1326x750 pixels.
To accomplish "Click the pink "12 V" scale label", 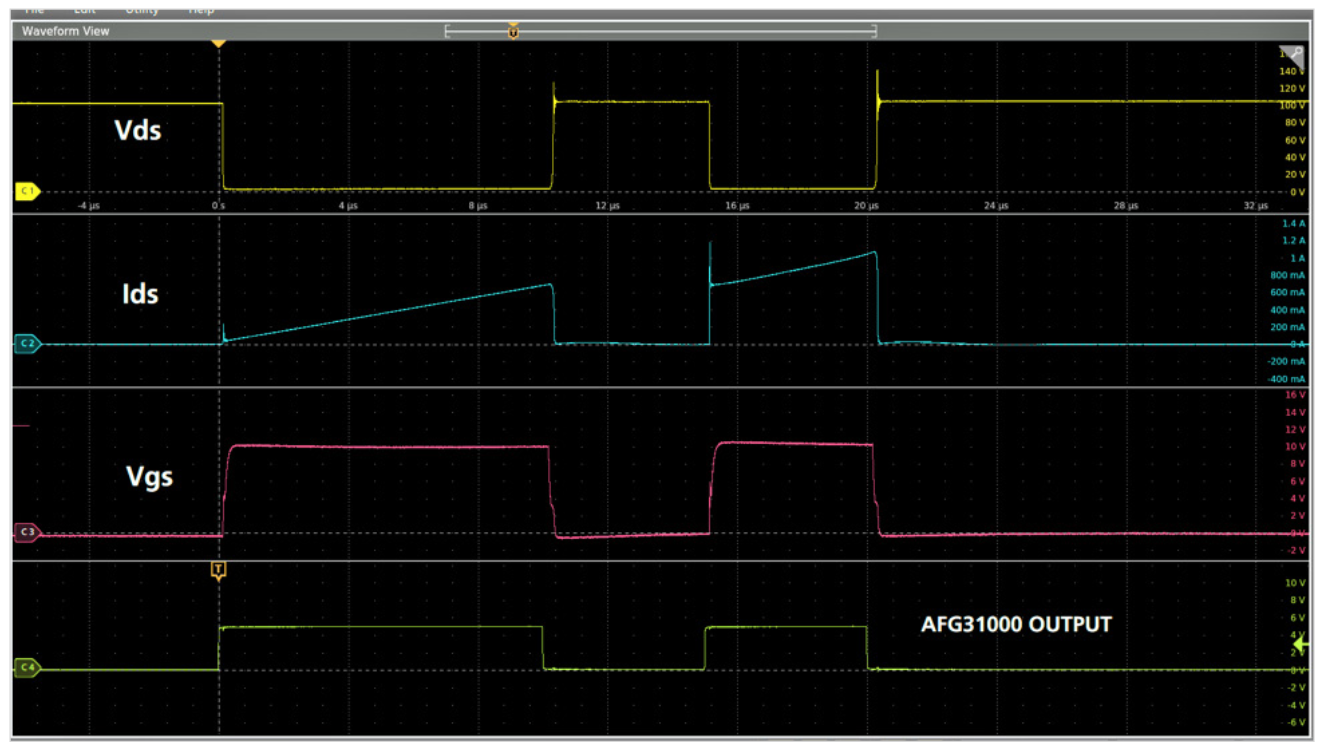I will click(1296, 429).
